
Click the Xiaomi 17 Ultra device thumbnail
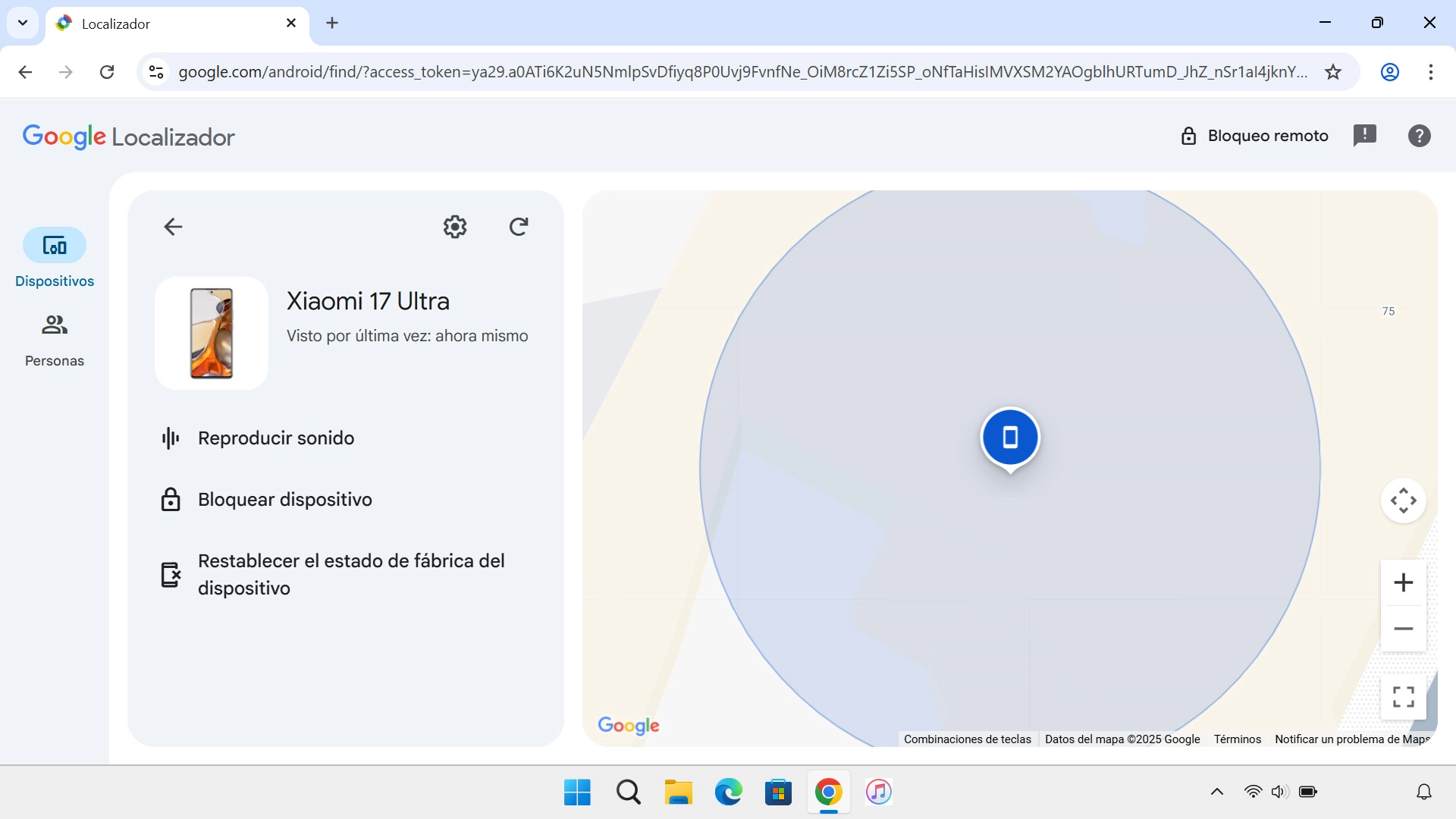pyautogui.click(x=212, y=333)
